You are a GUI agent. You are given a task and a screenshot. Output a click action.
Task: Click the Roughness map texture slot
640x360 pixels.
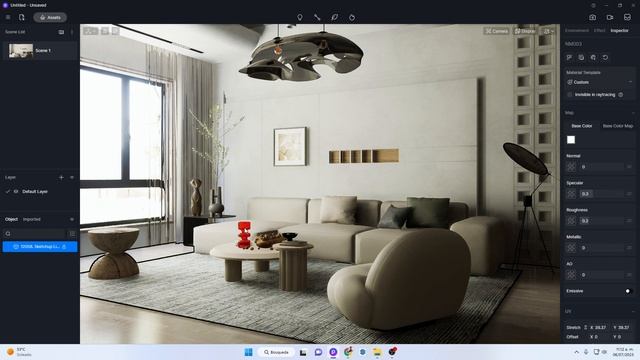[571, 221]
